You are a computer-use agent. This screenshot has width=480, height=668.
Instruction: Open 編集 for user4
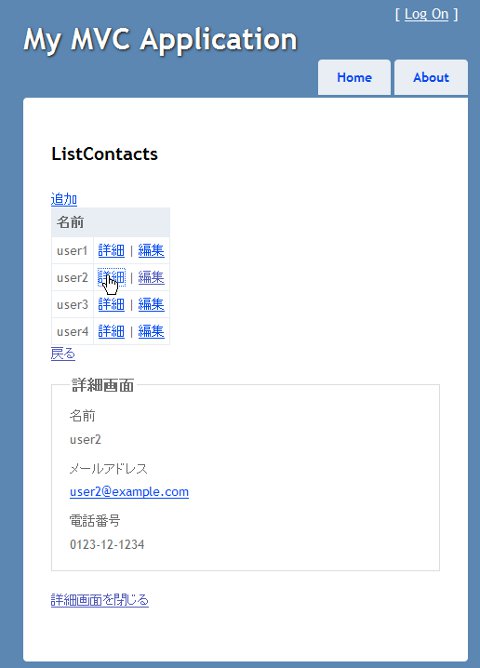pyautogui.click(x=151, y=331)
